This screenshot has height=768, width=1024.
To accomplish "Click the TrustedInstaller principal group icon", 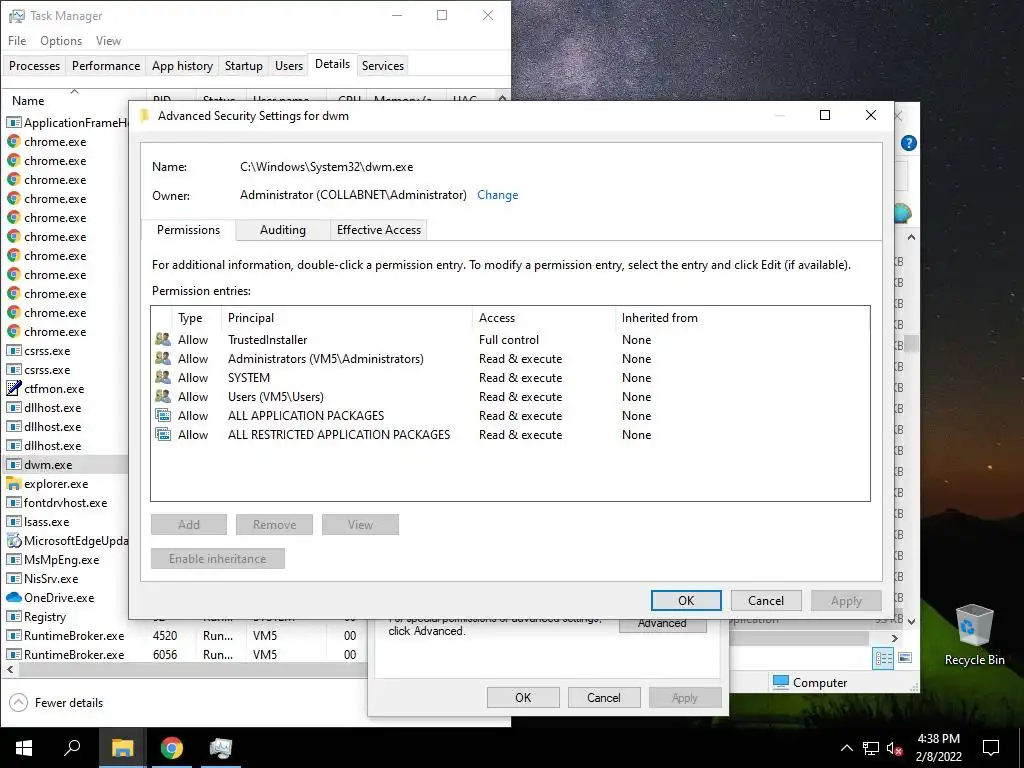I will (x=163, y=340).
